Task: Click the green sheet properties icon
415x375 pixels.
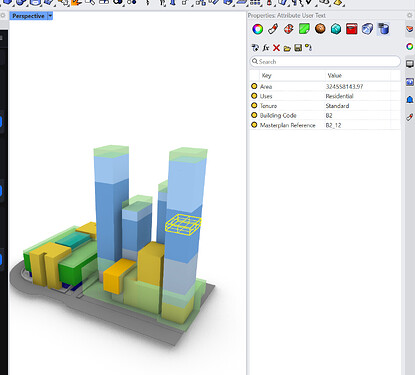Action: (x=304, y=29)
